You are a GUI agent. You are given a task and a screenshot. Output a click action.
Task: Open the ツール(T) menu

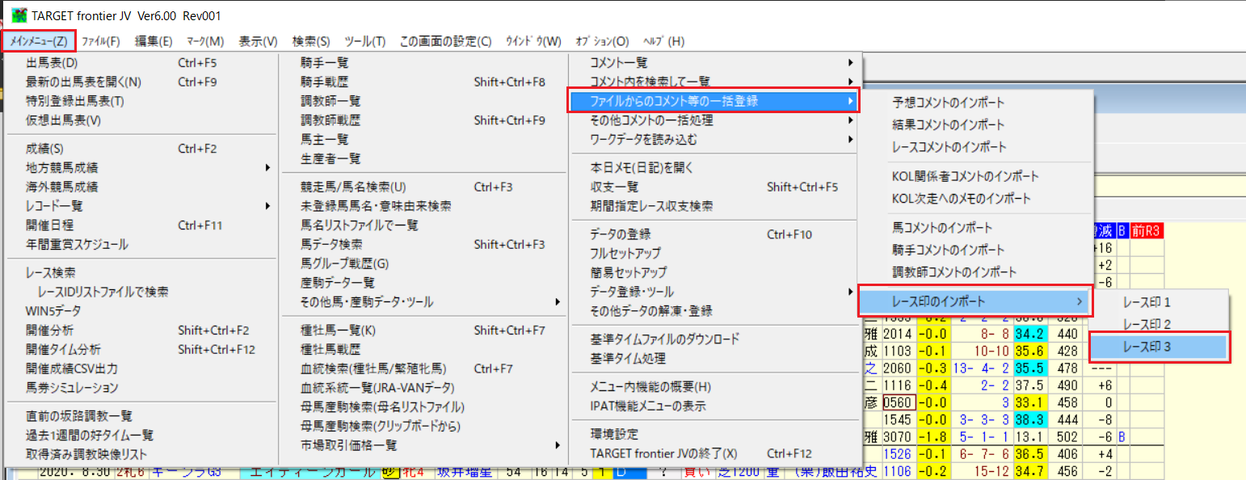tap(364, 41)
